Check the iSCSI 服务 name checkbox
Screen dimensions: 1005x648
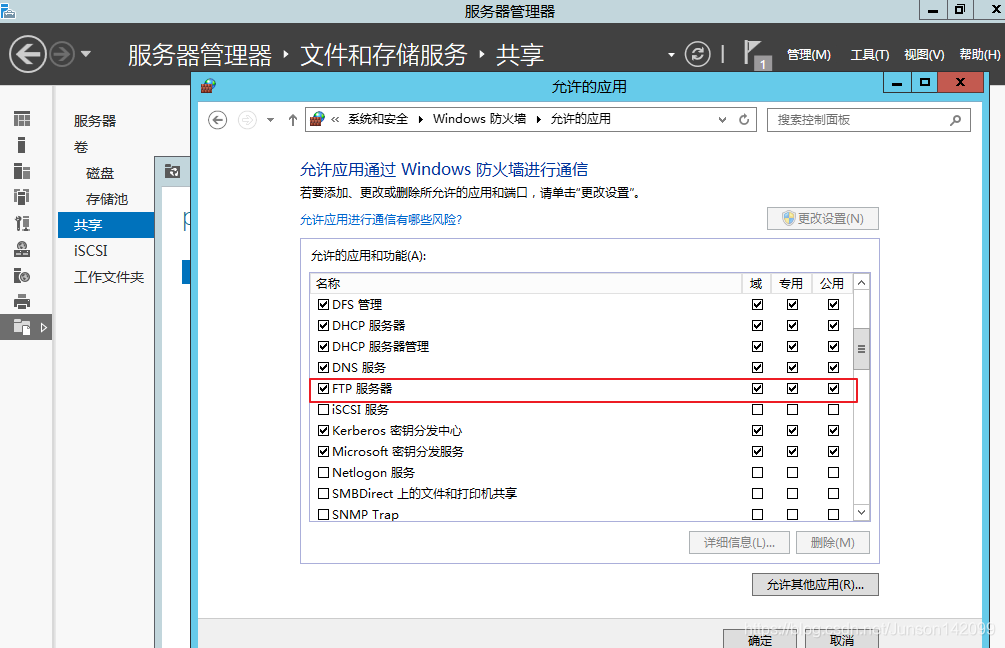(x=324, y=410)
